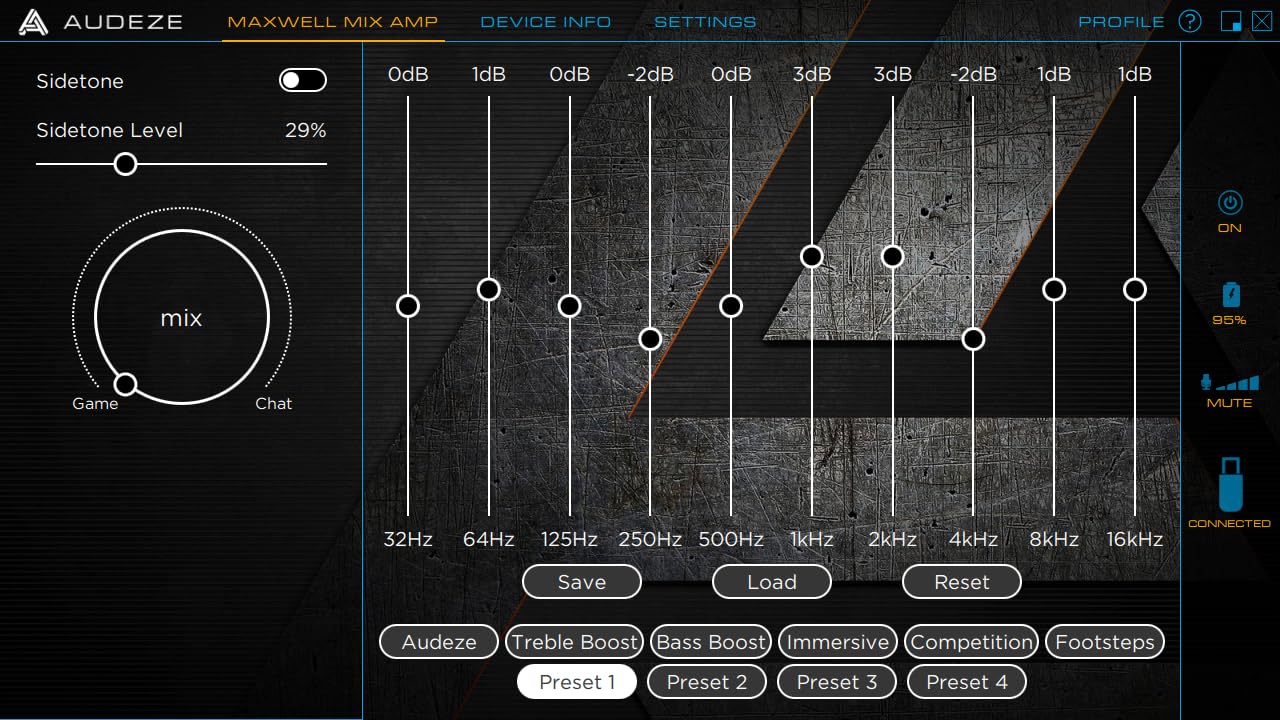
Task: Click the 29% sidetone level value
Action: click(306, 131)
